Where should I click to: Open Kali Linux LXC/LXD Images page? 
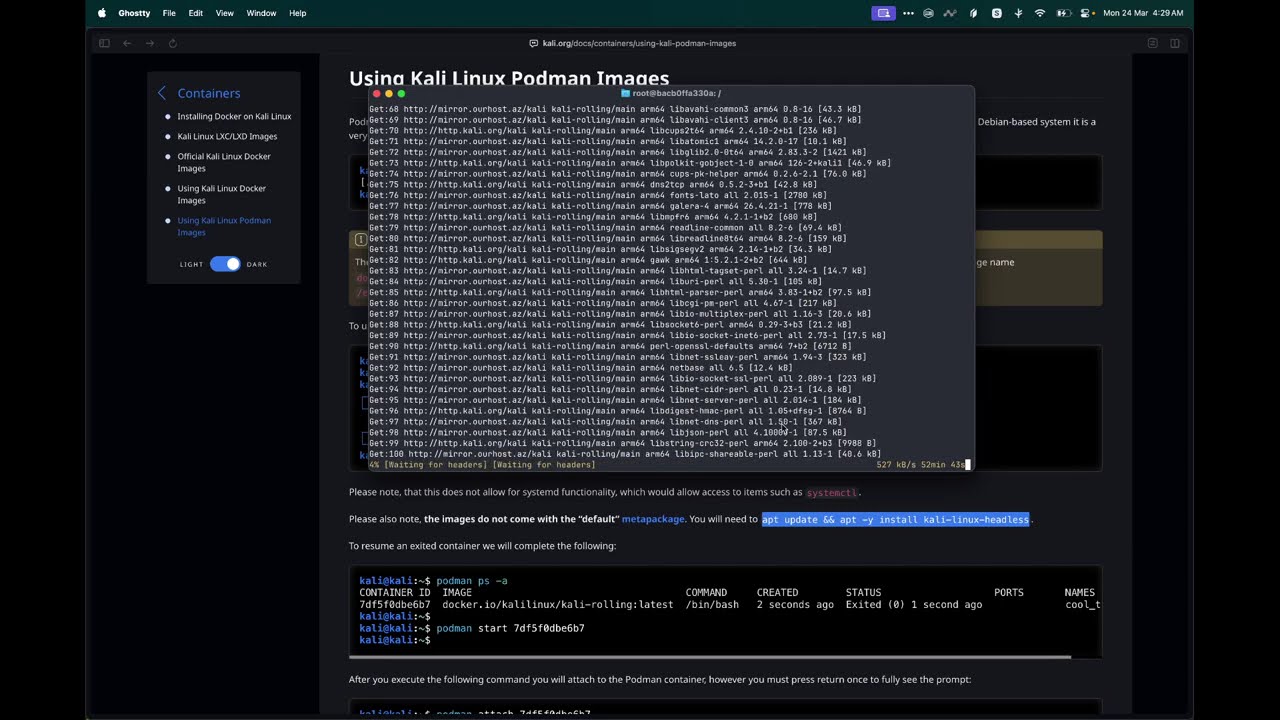pos(227,136)
